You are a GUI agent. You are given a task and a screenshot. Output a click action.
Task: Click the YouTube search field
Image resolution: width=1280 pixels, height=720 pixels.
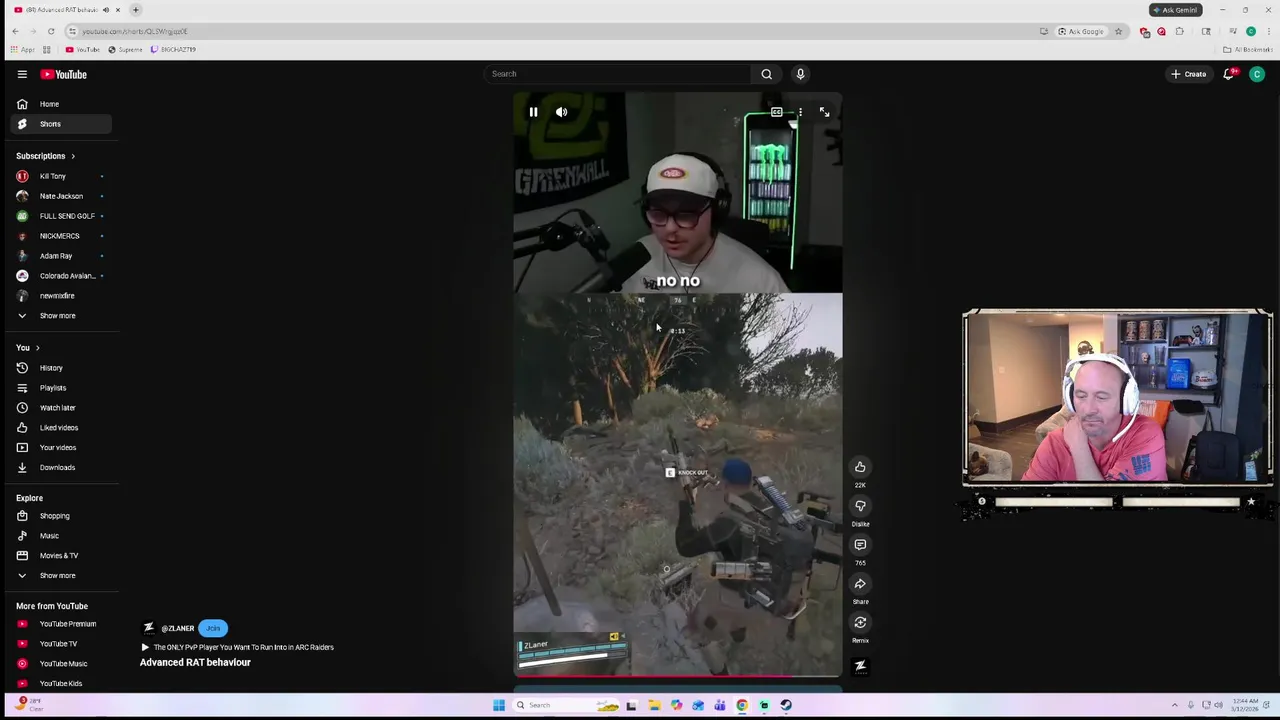pyautogui.click(x=618, y=74)
